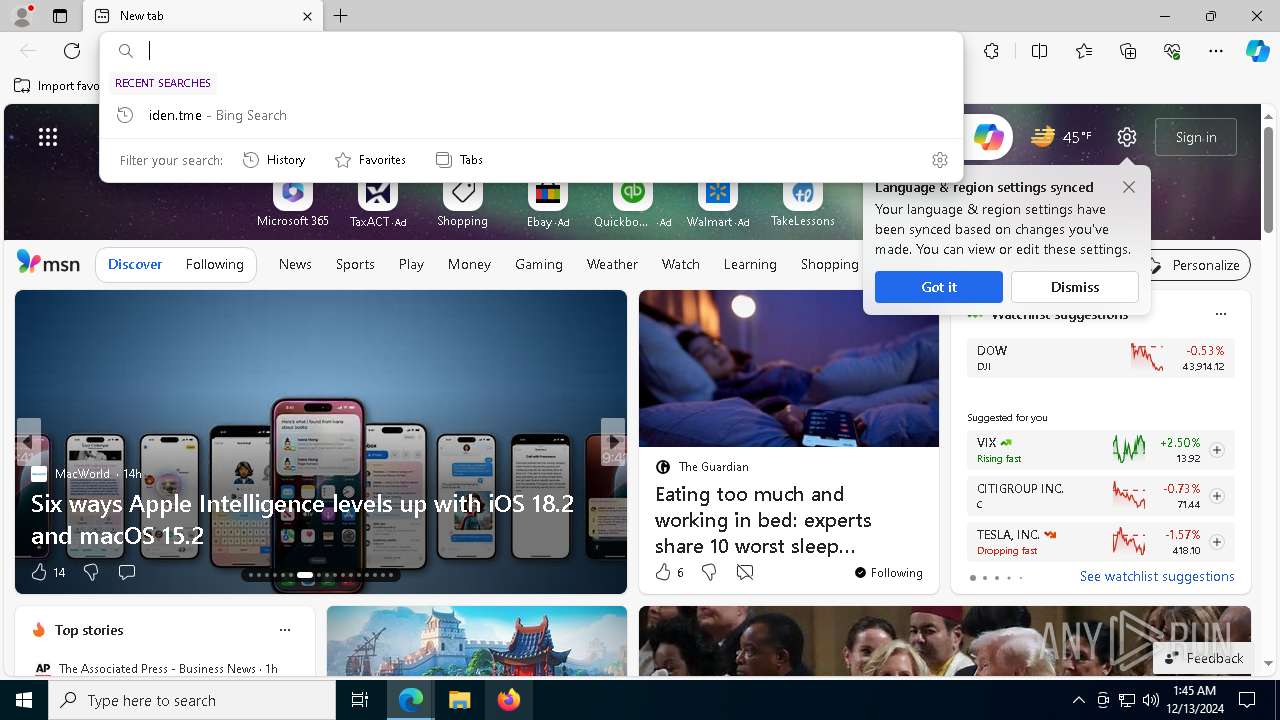Image resolution: width=1280 pixels, height=720 pixels.
Task: Click See watchlist suggestions link
Action: click(1157, 576)
